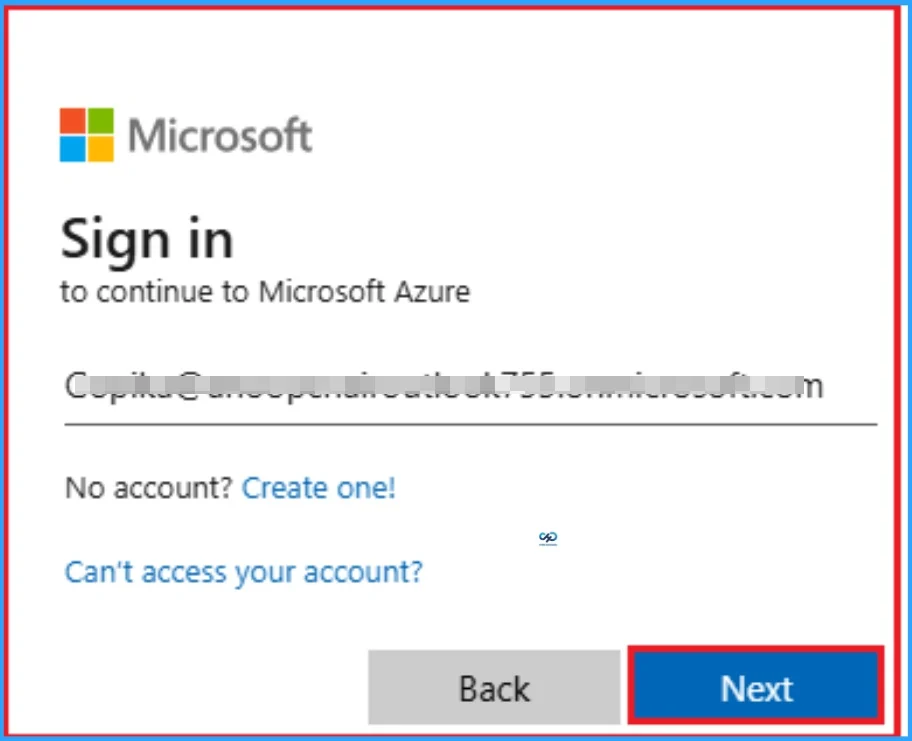Click the infinity-shaped brand icon in the center

547,537
